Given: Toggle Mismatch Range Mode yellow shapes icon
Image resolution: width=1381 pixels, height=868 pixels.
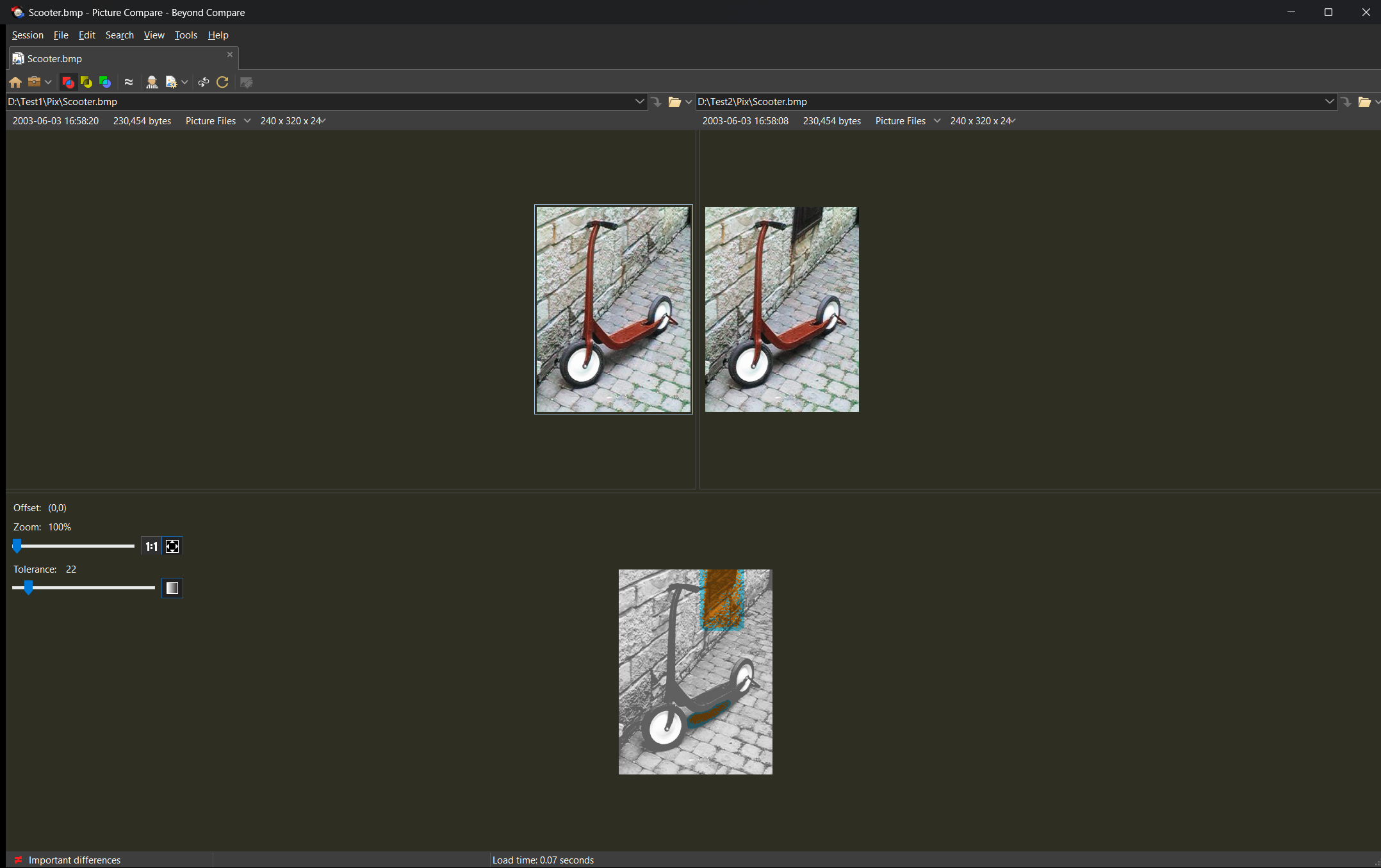Looking at the screenshot, I should click(x=86, y=82).
